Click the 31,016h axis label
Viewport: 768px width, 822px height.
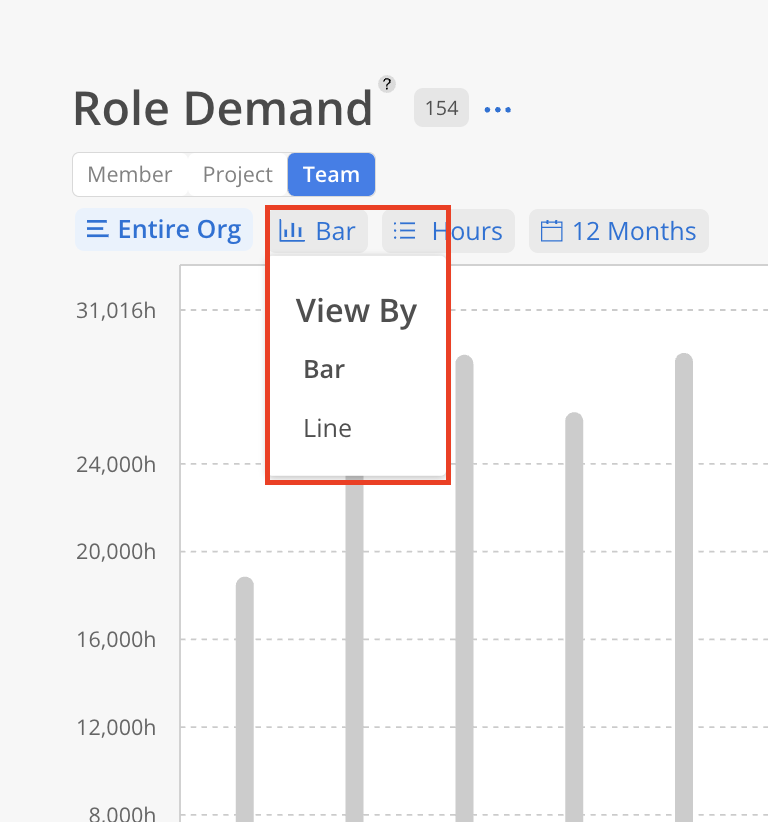pos(116,311)
